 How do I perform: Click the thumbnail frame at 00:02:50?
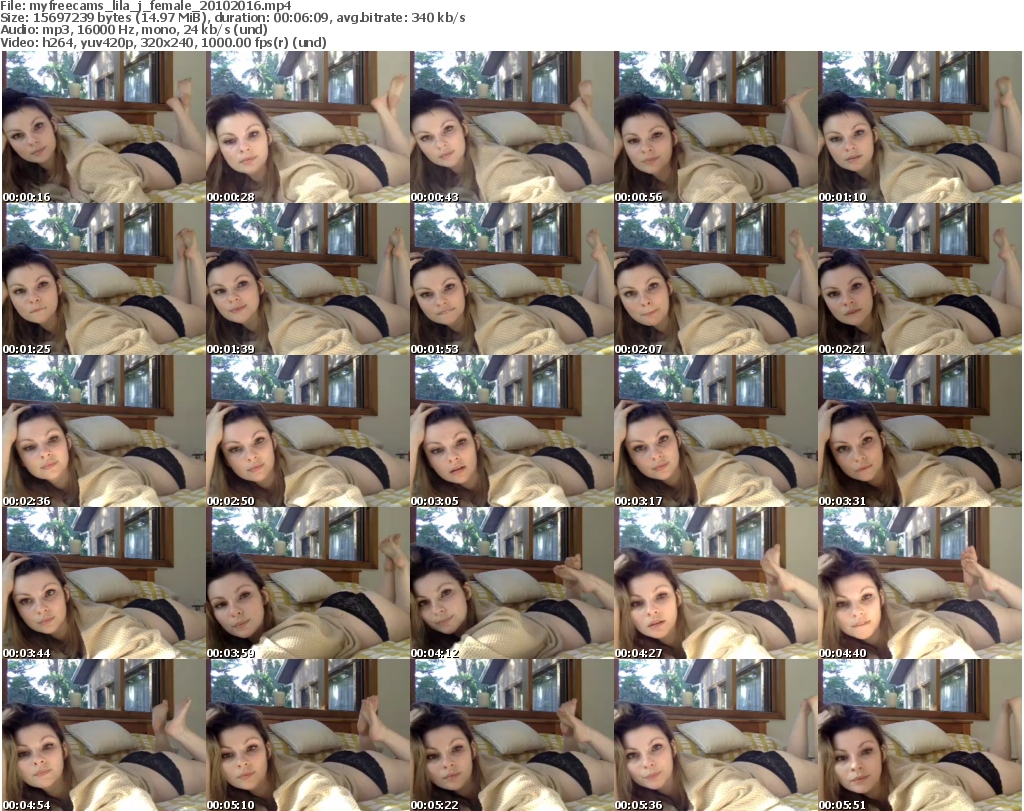click(308, 432)
